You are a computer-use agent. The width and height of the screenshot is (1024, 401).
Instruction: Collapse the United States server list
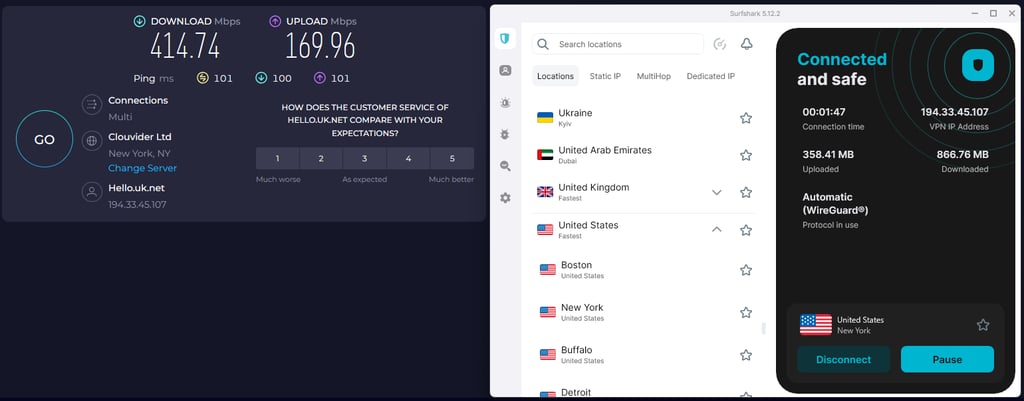pos(716,230)
